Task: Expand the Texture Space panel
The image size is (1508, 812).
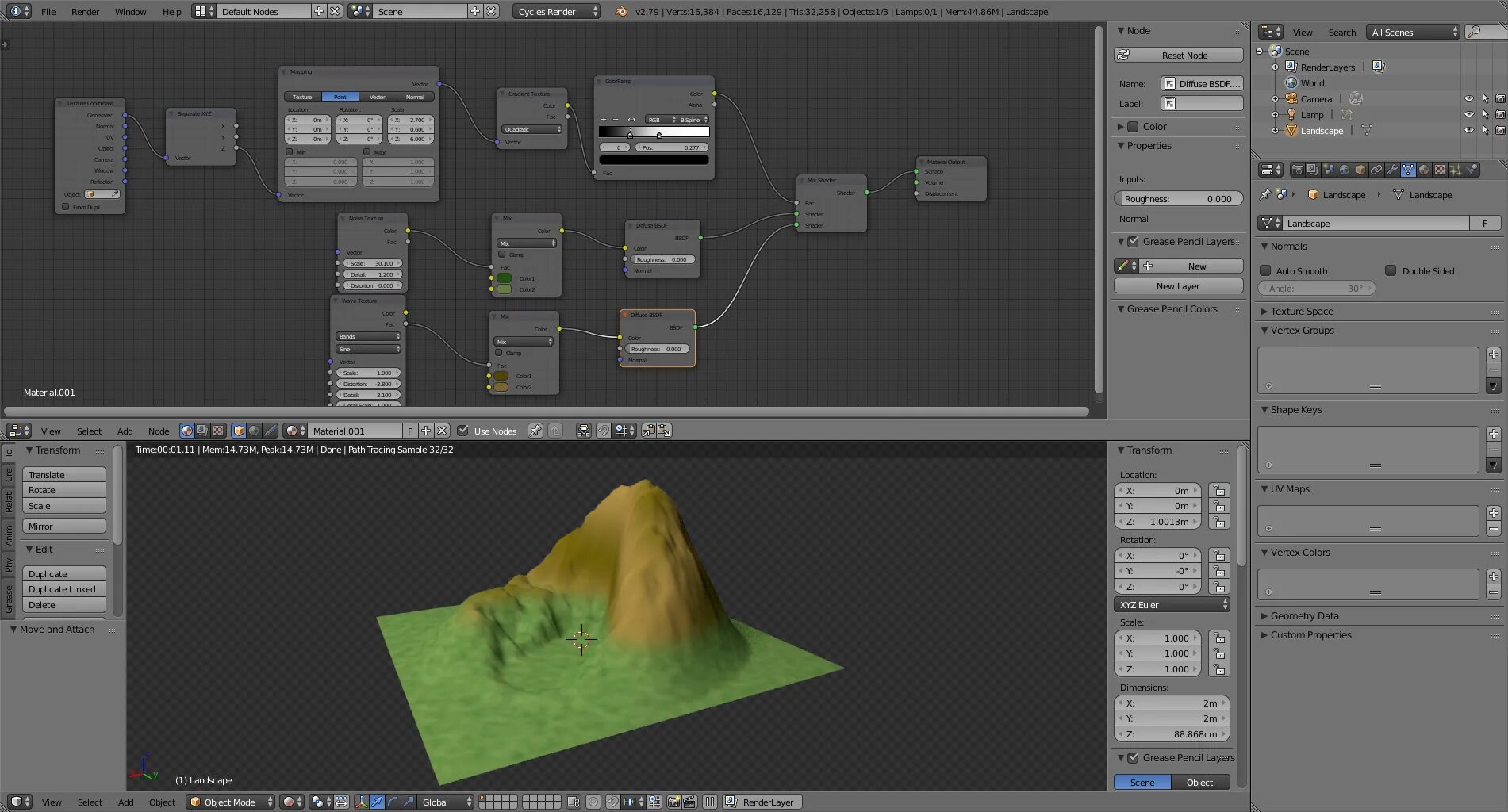Action: pyautogui.click(x=1302, y=312)
